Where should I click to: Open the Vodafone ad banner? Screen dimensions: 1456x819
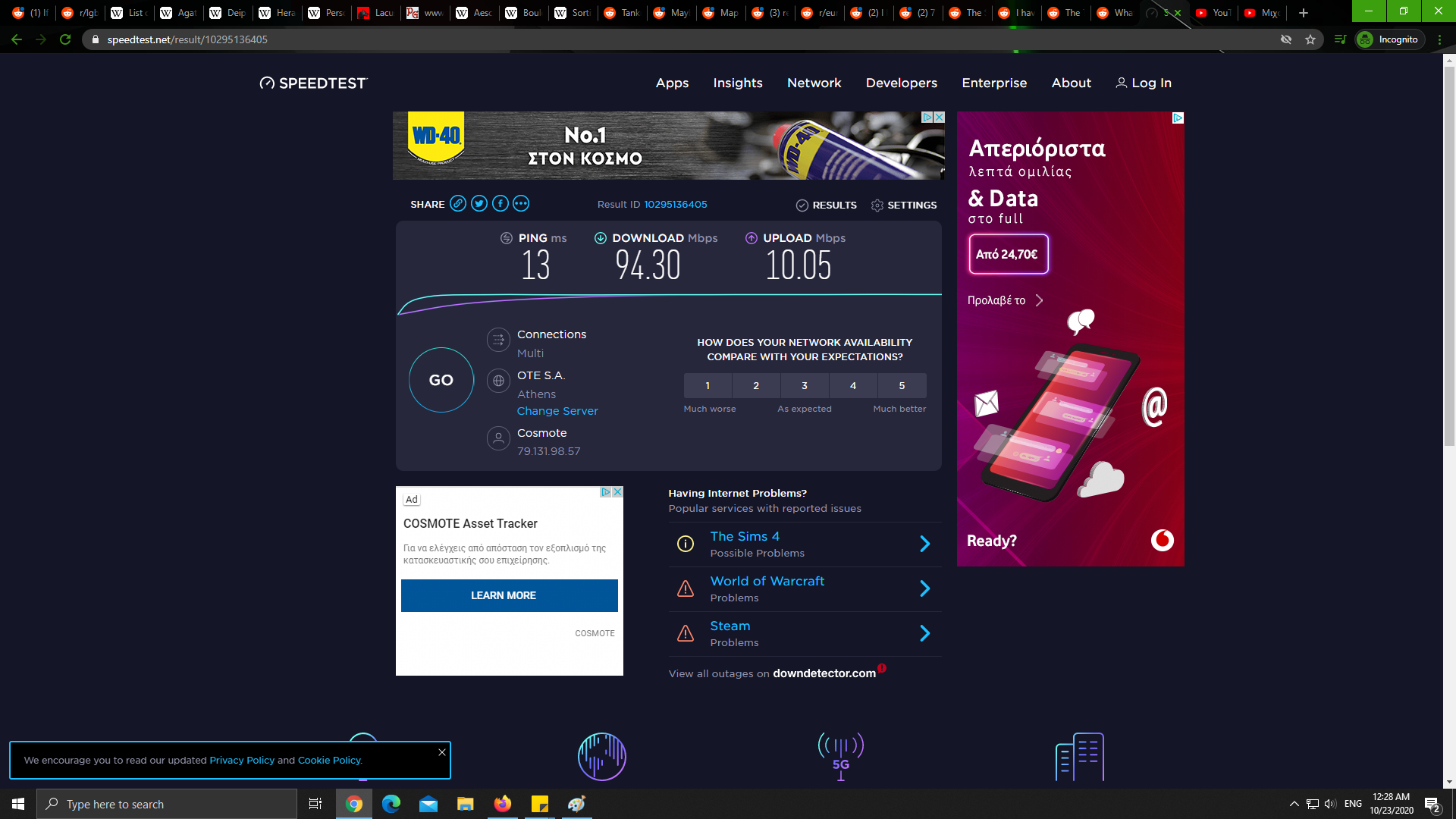click(1071, 339)
